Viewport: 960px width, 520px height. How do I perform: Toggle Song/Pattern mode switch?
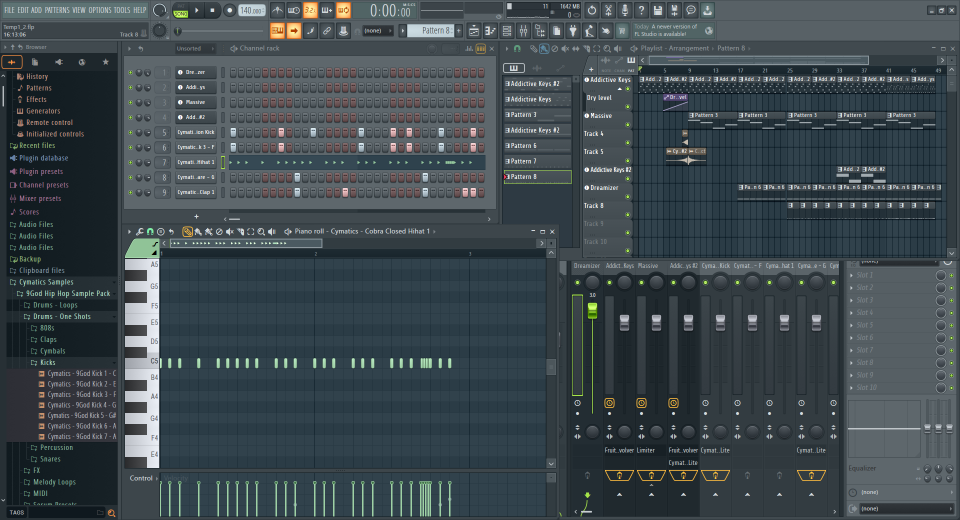[x=180, y=10]
